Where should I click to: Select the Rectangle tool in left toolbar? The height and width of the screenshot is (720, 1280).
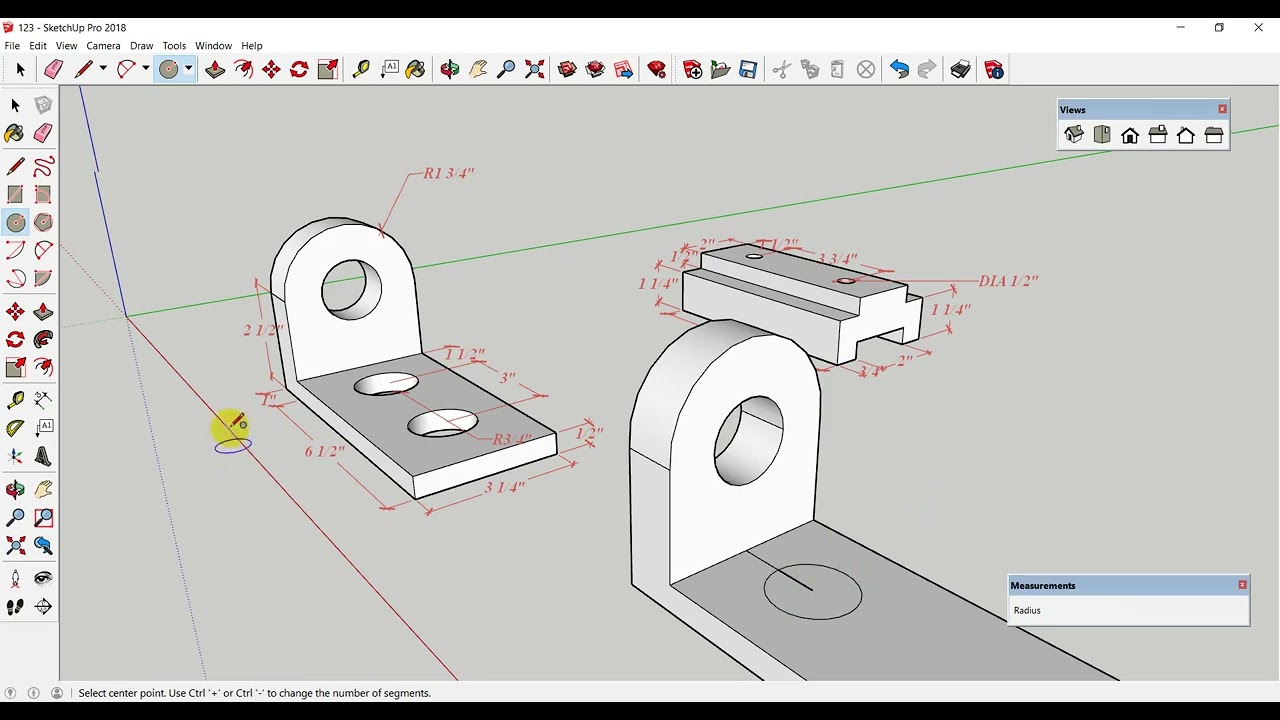click(x=15, y=194)
